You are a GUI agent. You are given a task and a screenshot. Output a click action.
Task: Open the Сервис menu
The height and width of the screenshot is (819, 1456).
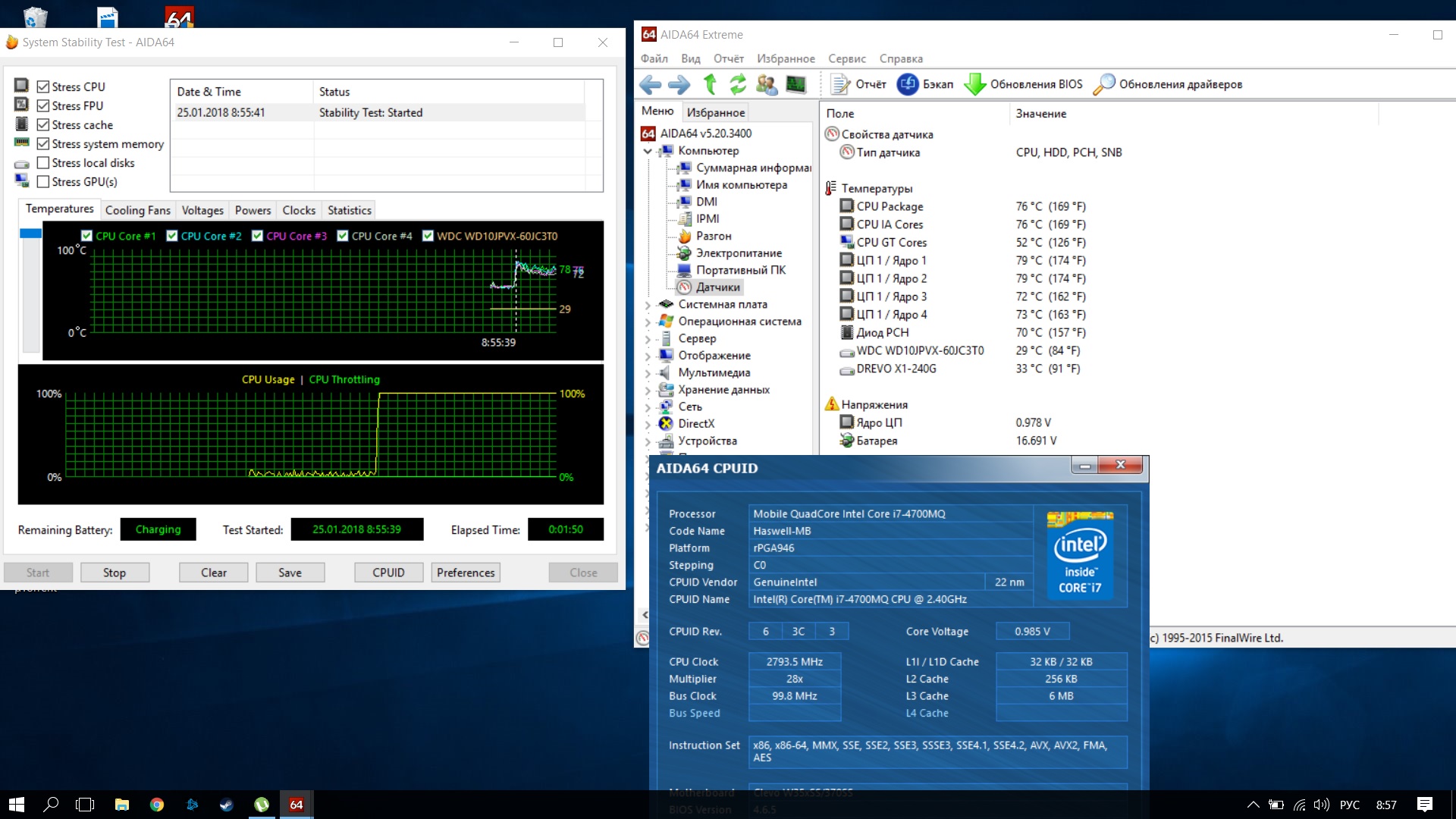click(x=846, y=58)
